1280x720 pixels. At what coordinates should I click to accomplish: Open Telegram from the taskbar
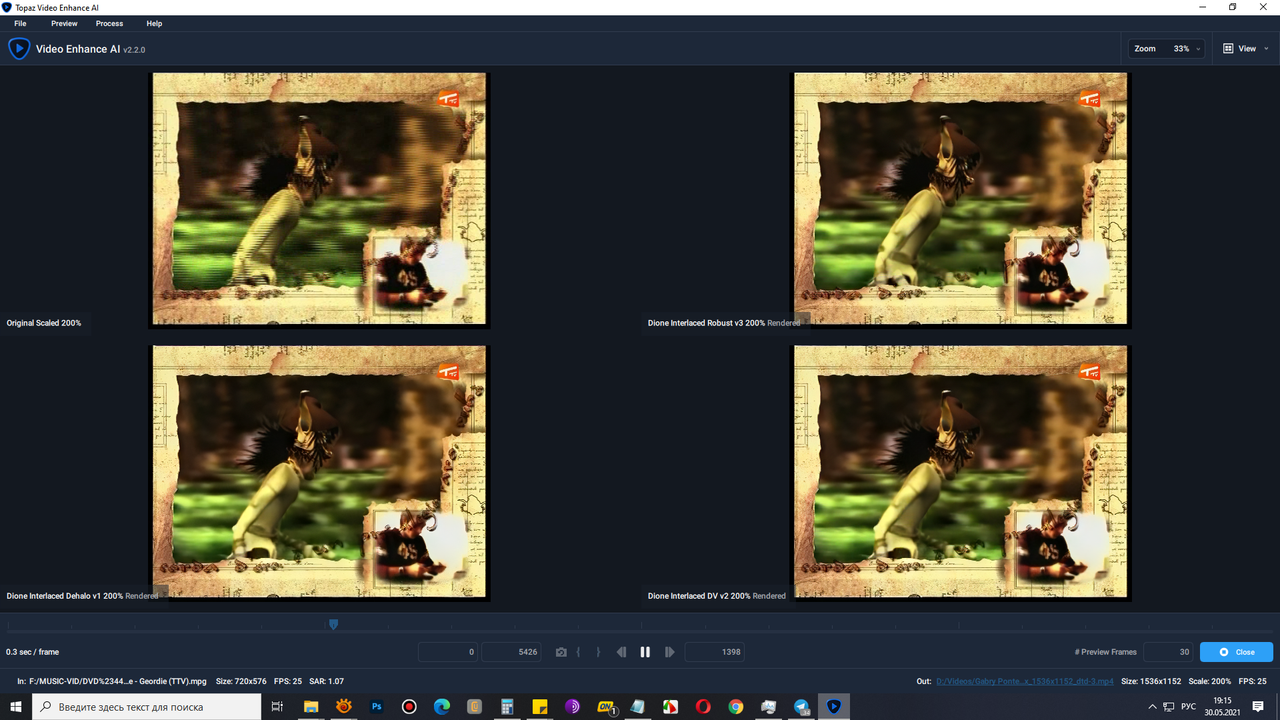click(801, 706)
